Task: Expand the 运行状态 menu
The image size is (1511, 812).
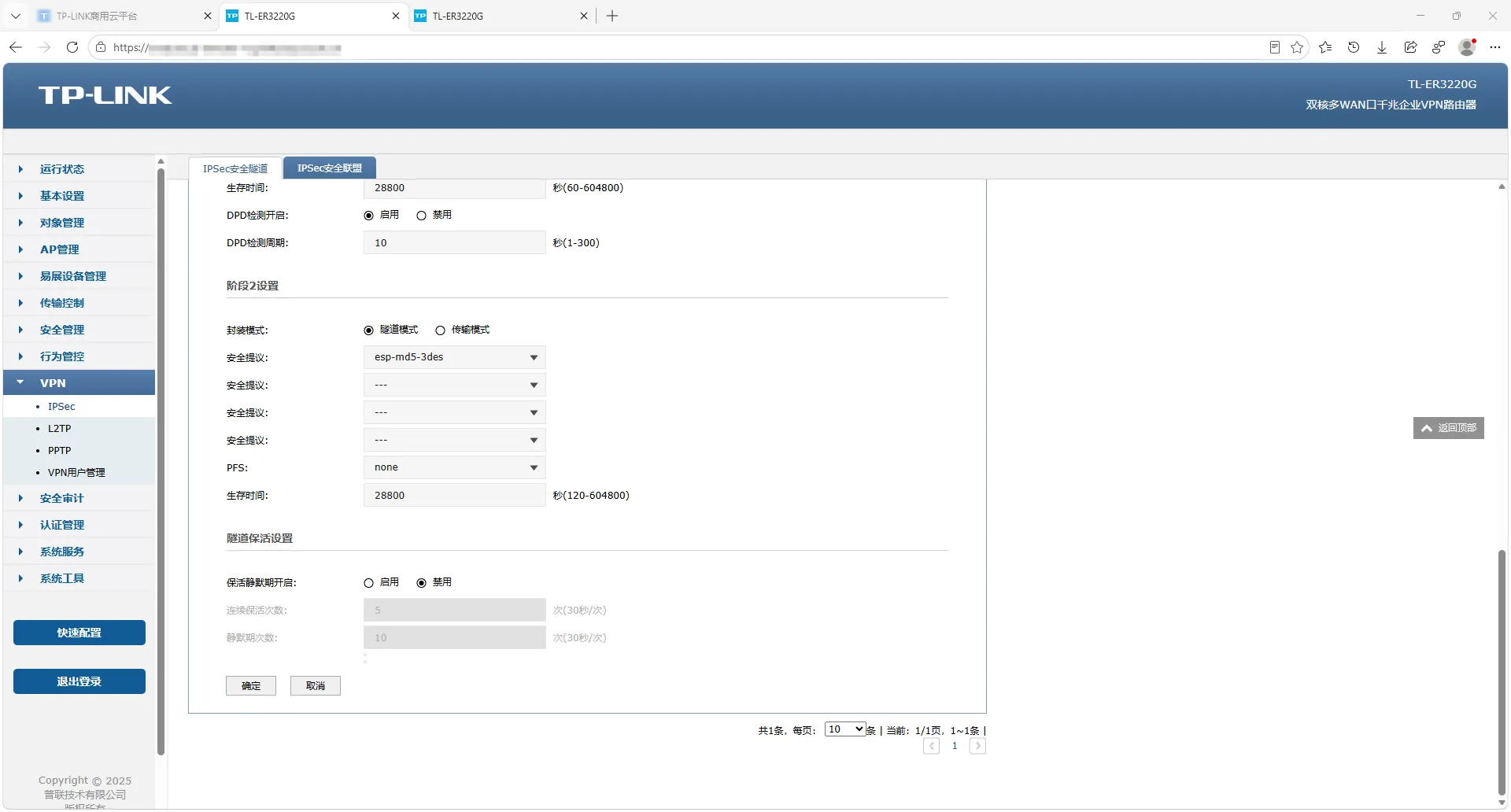Action: 79,169
